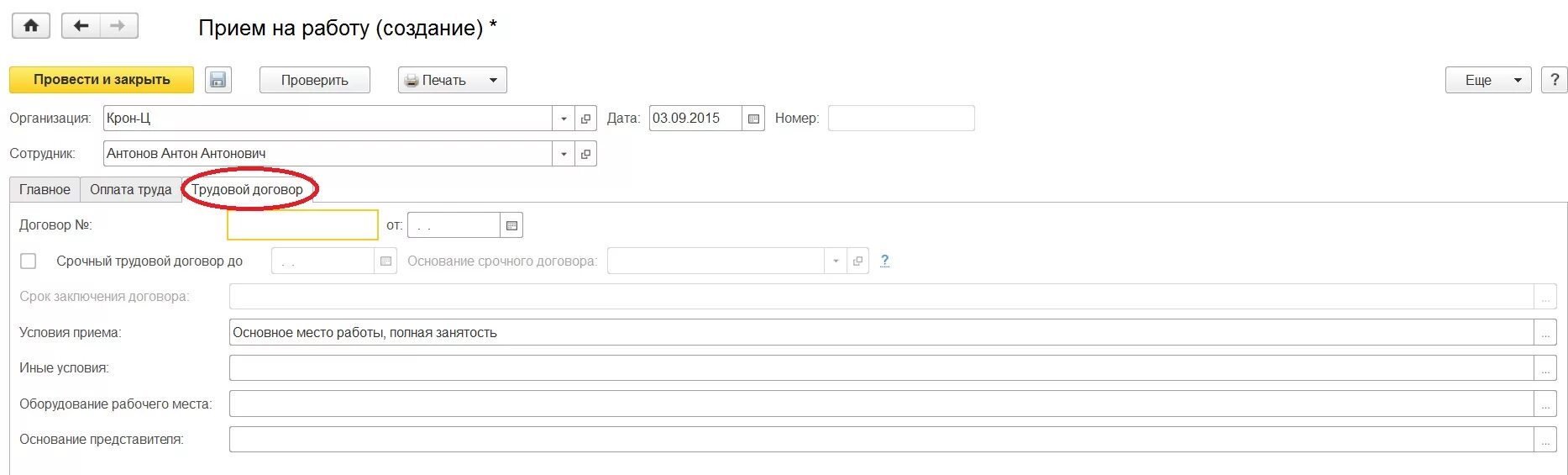
Task: Open the blue help link for fixed-term contract basis
Action: pyautogui.click(x=884, y=261)
